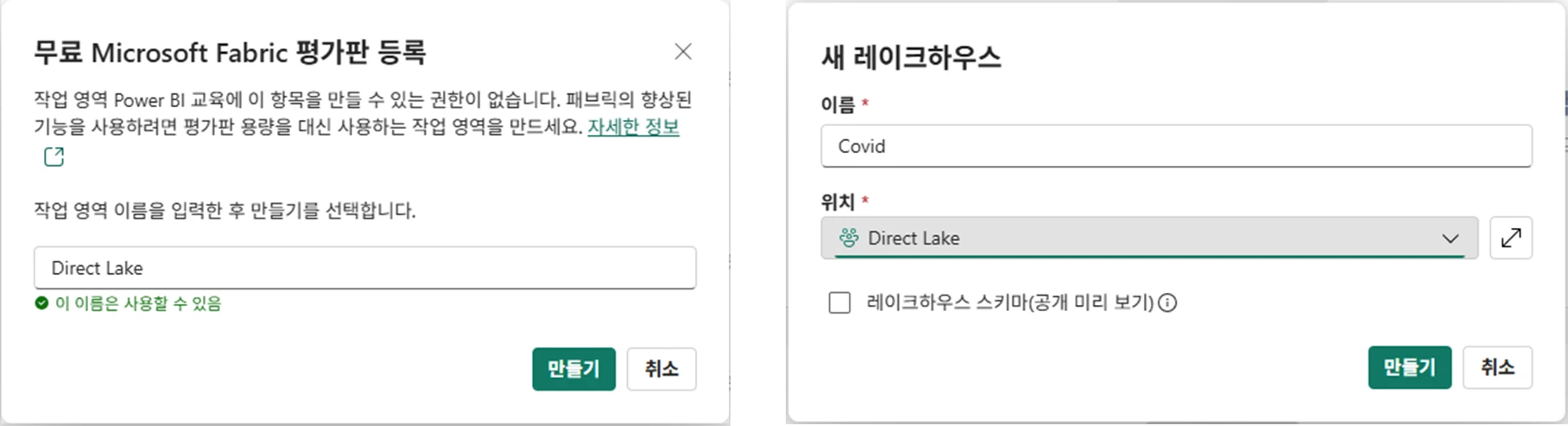Click the external link icon below 자세한 정보
Screen dimensions: 1568x426
[54, 156]
